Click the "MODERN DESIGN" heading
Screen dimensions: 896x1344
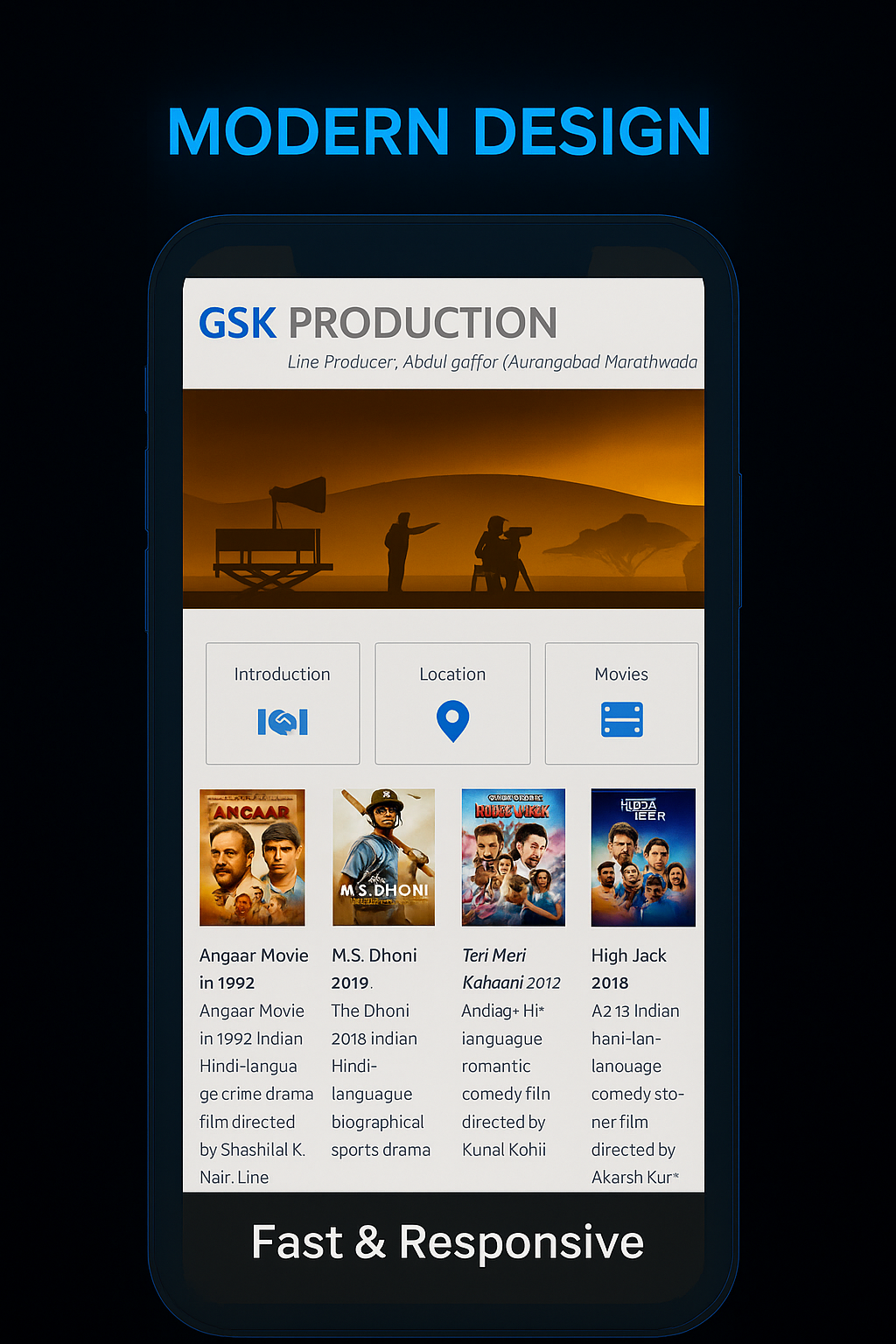pyautogui.click(x=439, y=132)
